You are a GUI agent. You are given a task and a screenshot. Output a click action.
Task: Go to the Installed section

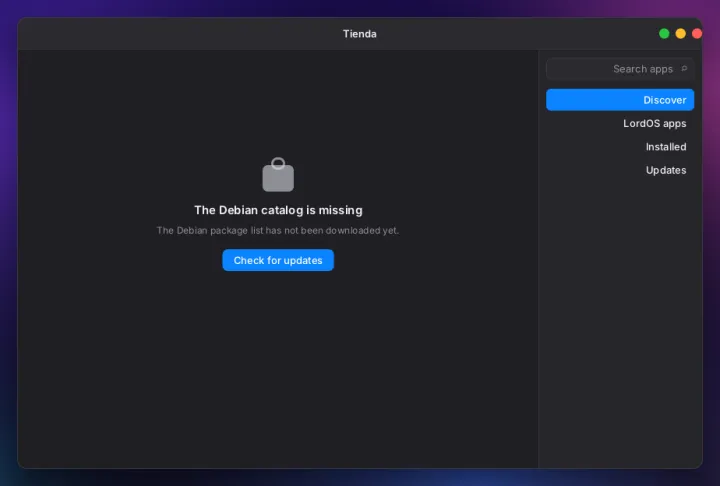click(x=619, y=147)
